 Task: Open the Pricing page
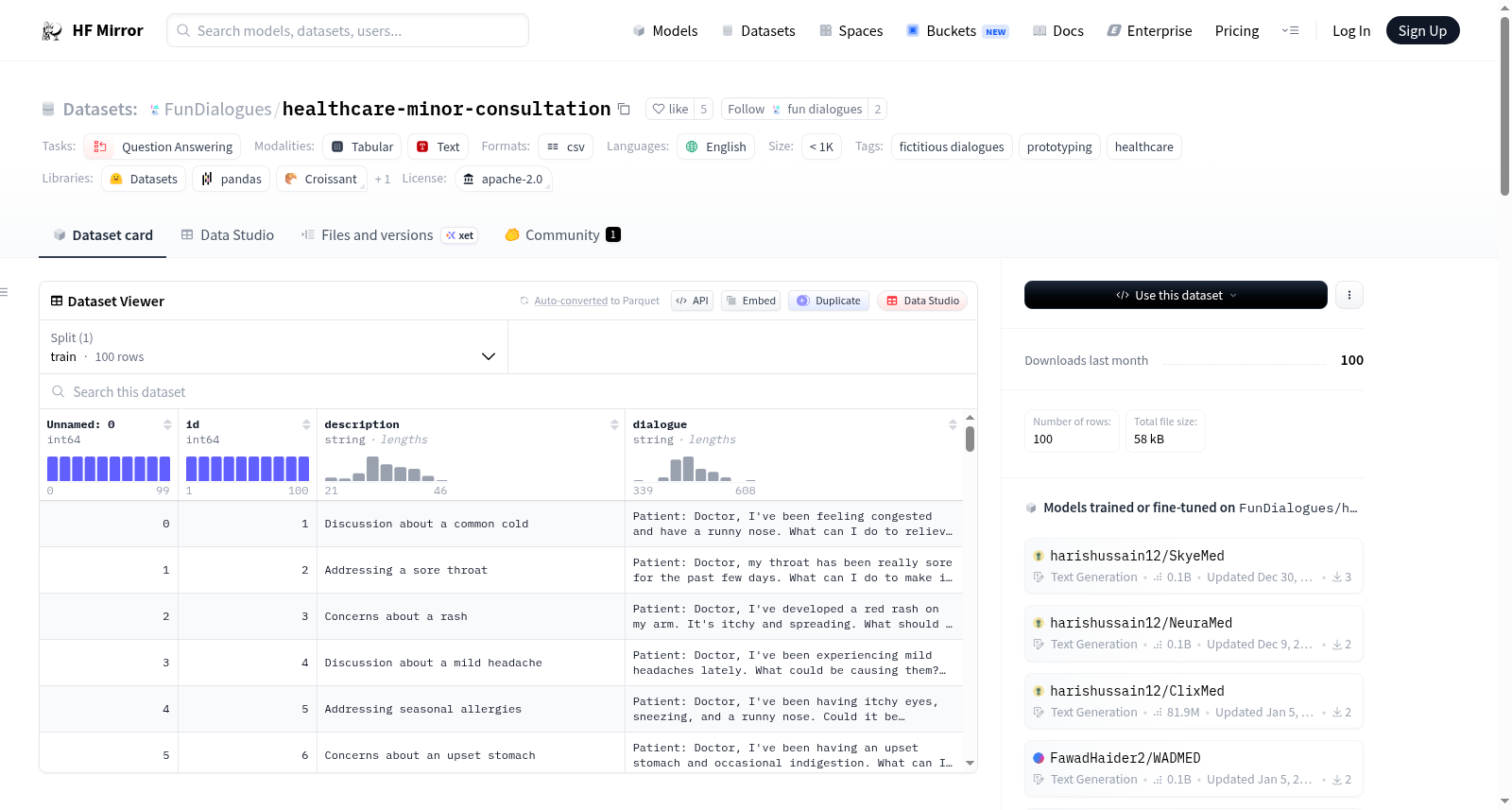coord(1237,31)
